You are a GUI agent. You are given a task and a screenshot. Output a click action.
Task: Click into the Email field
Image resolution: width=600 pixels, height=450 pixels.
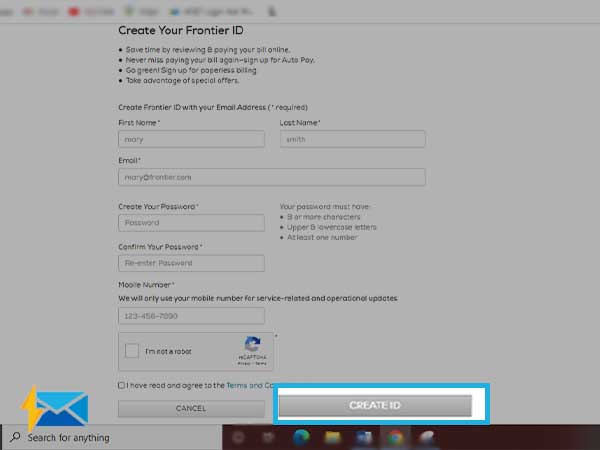click(272, 177)
